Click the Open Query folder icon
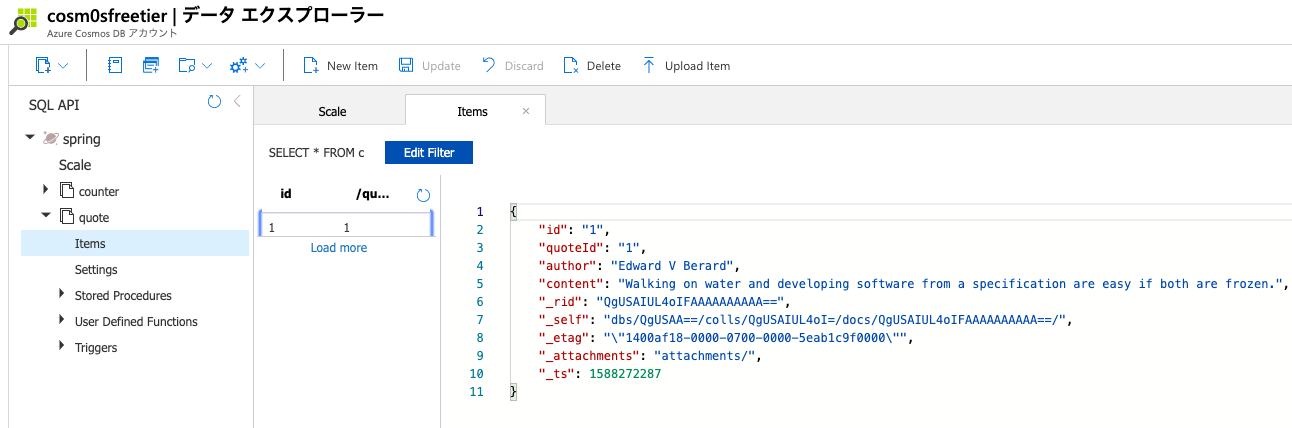1292x428 pixels. 187,66
